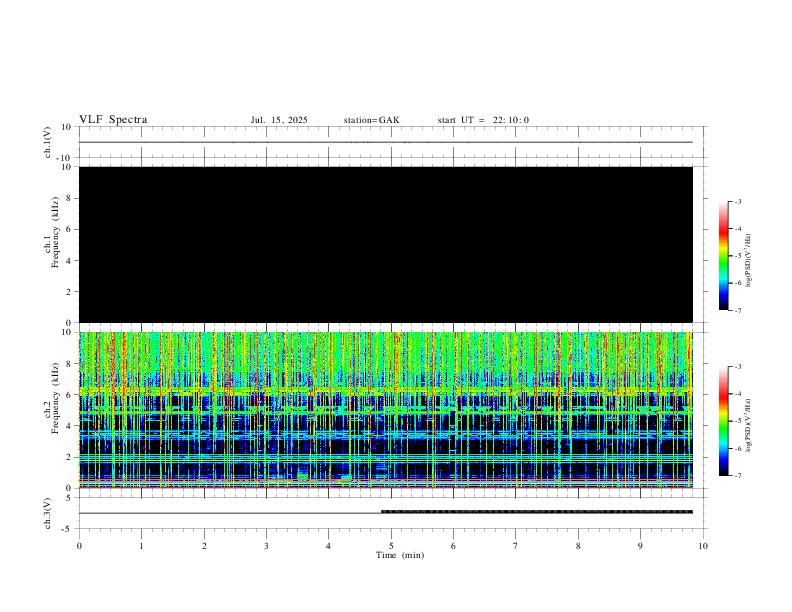The height and width of the screenshot is (612, 792).
Task: Click time axis tick label "2"
Action: [204, 546]
